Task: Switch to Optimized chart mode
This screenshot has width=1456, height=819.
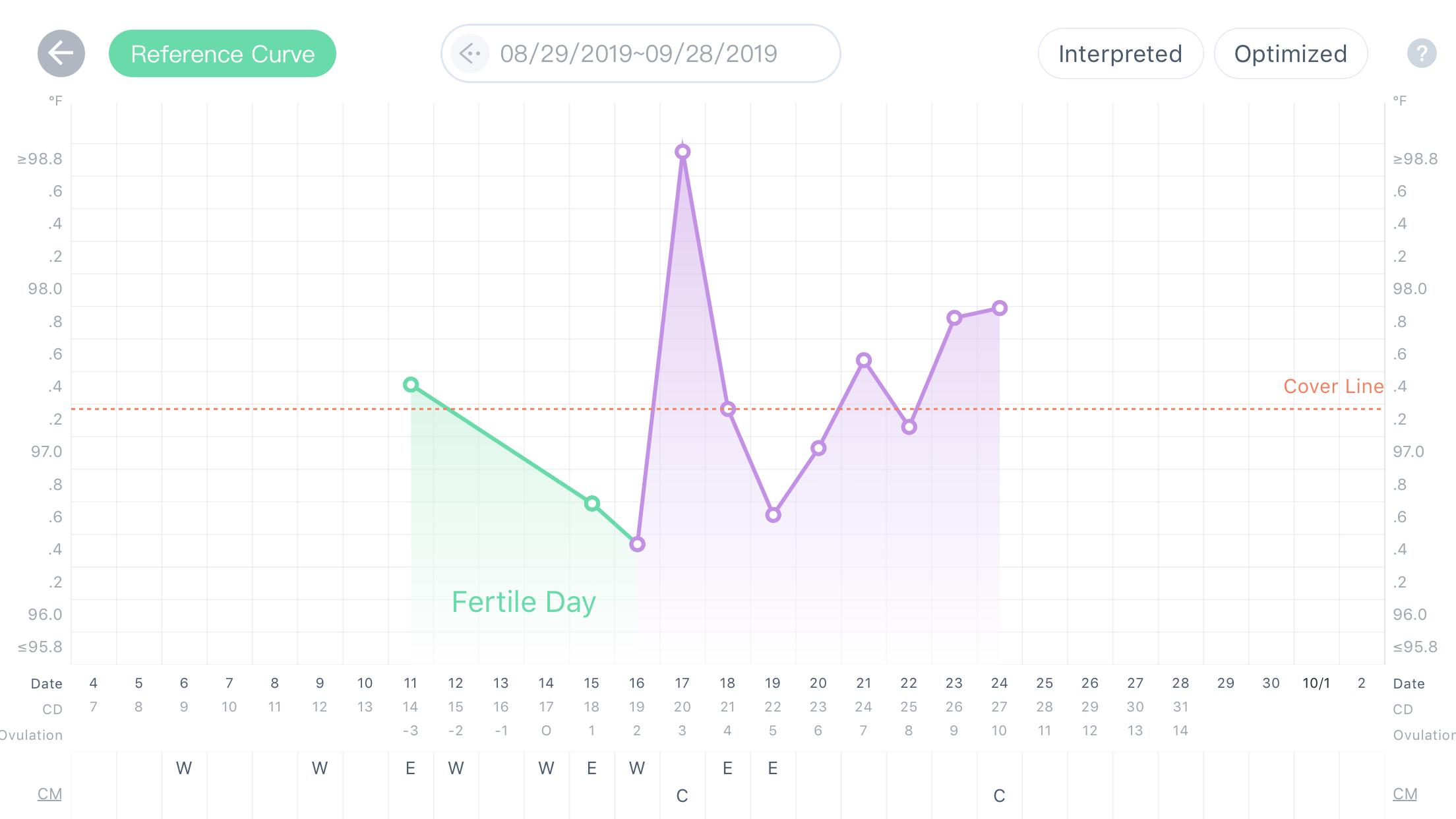Action: (1290, 53)
